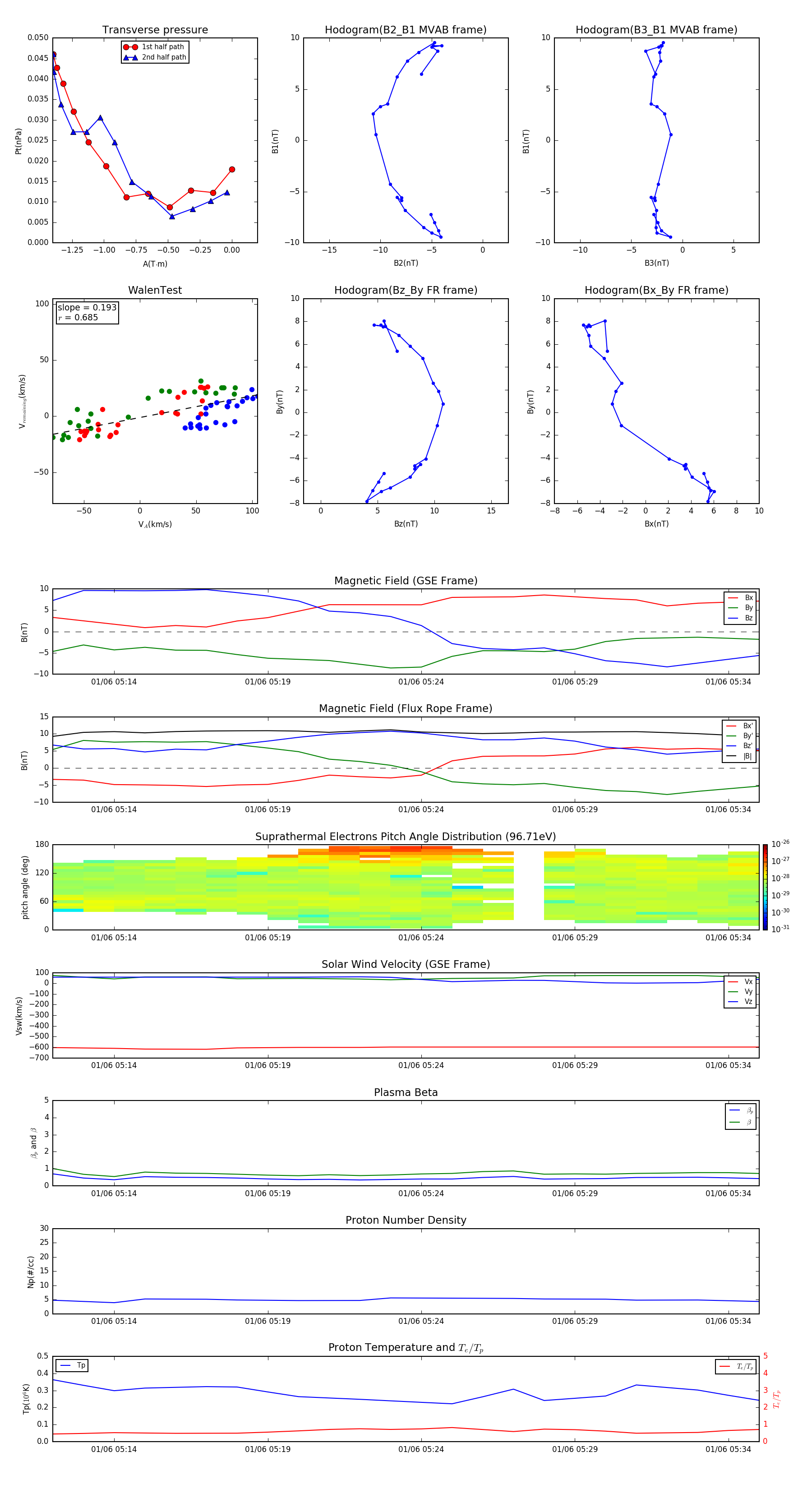Click the Vz legend entry
The height and width of the screenshot is (1489, 812).
tap(740, 1002)
